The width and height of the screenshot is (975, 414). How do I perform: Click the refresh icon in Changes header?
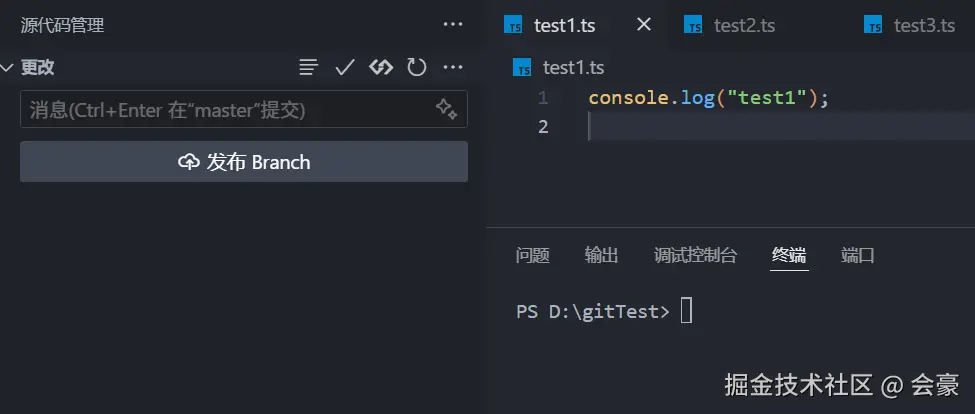[x=417, y=68]
